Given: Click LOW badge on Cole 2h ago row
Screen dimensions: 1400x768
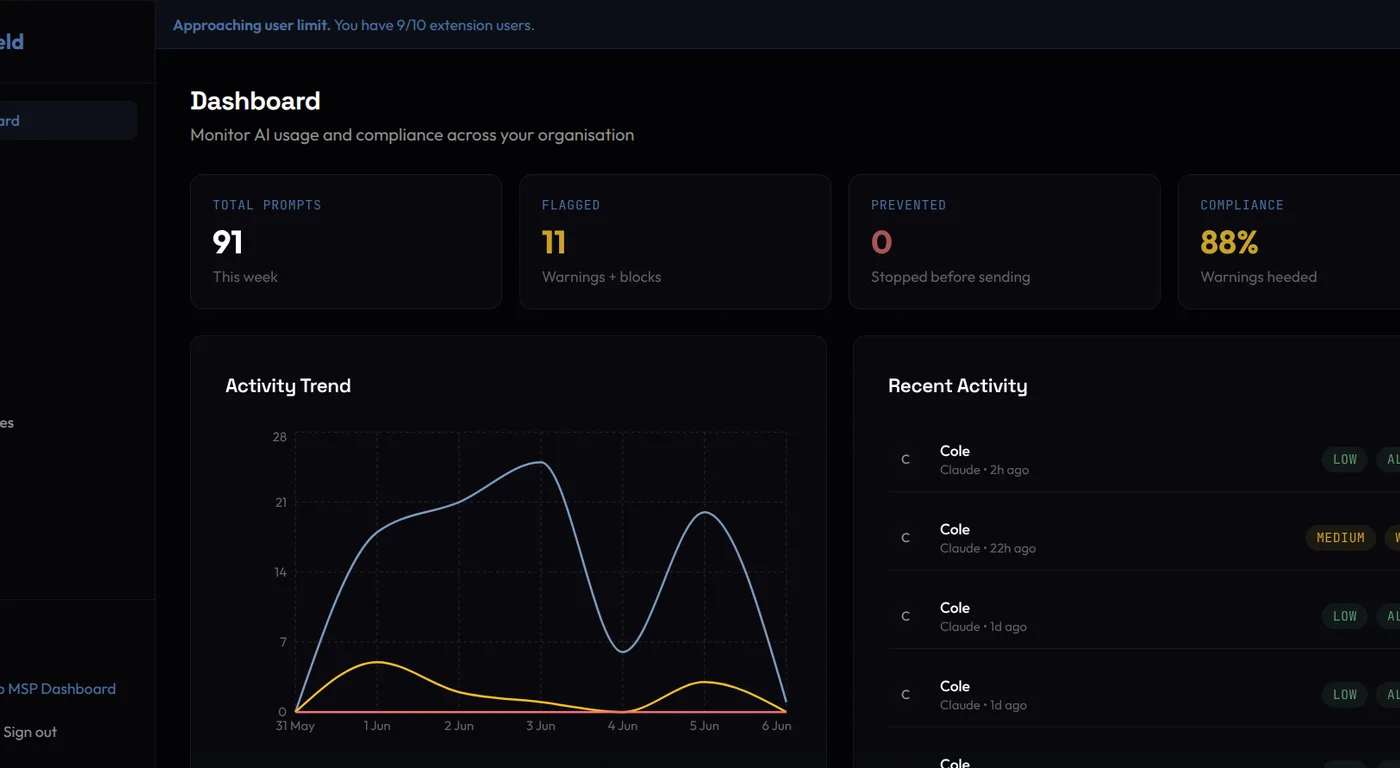Looking at the screenshot, I should coord(1345,460).
